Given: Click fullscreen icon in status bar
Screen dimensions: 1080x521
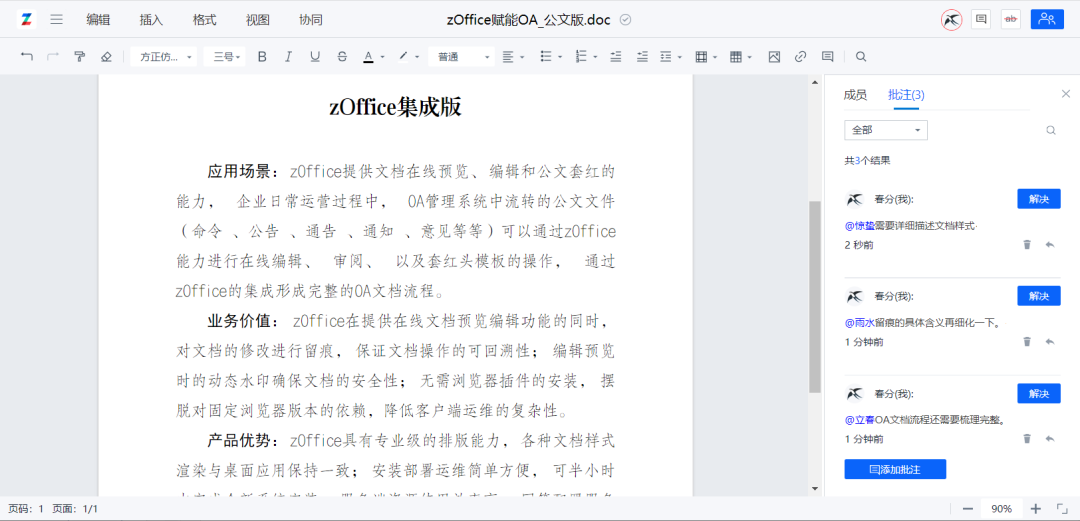Looking at the screenshot, I should [x=1061, y=509].
